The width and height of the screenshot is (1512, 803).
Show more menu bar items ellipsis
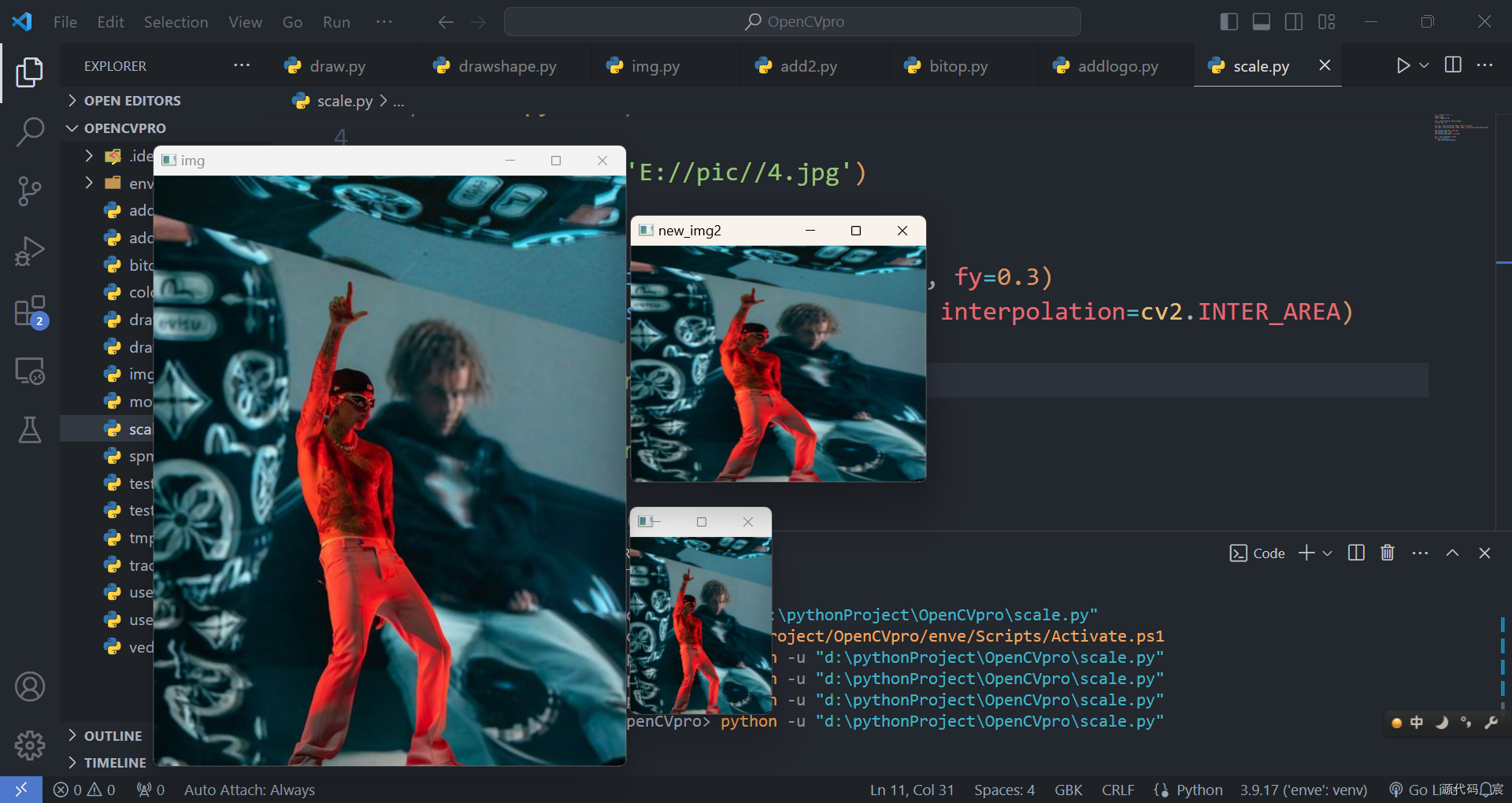(384, 22)
